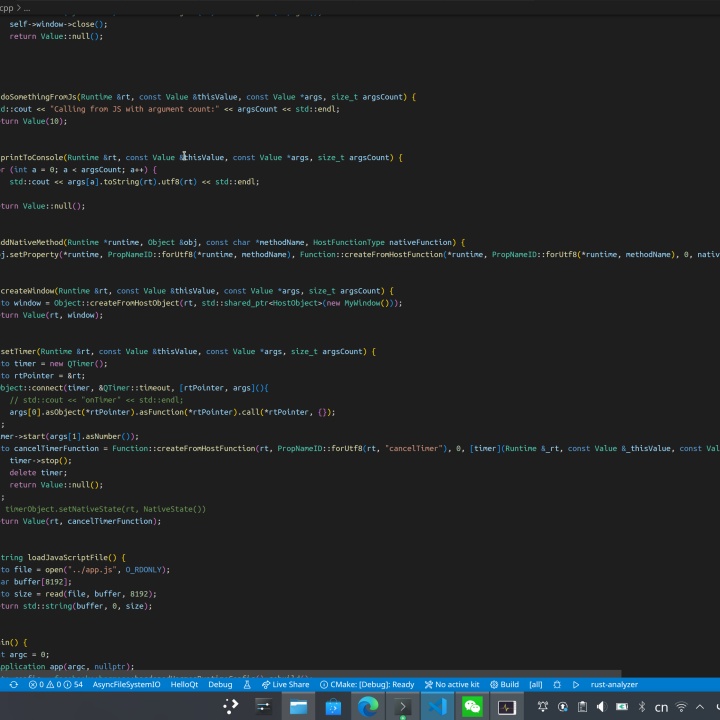Click the cn input method indicator
Image resolution: width=720 pixels, height=720 pixels.
(661, 707)
